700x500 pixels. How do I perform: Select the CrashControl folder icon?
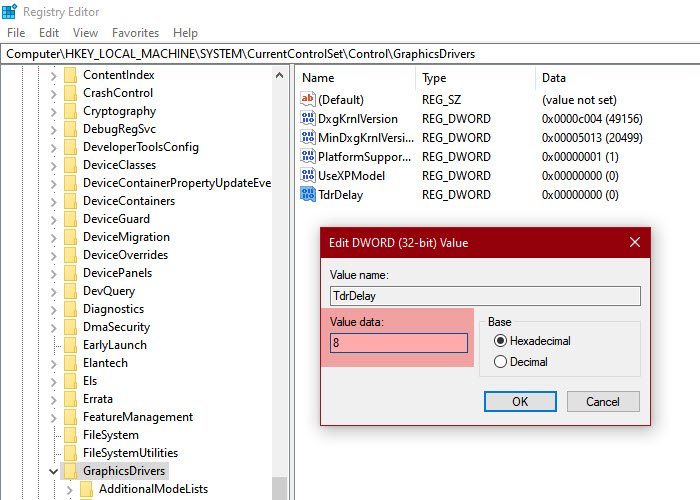(x=70, y=93)
